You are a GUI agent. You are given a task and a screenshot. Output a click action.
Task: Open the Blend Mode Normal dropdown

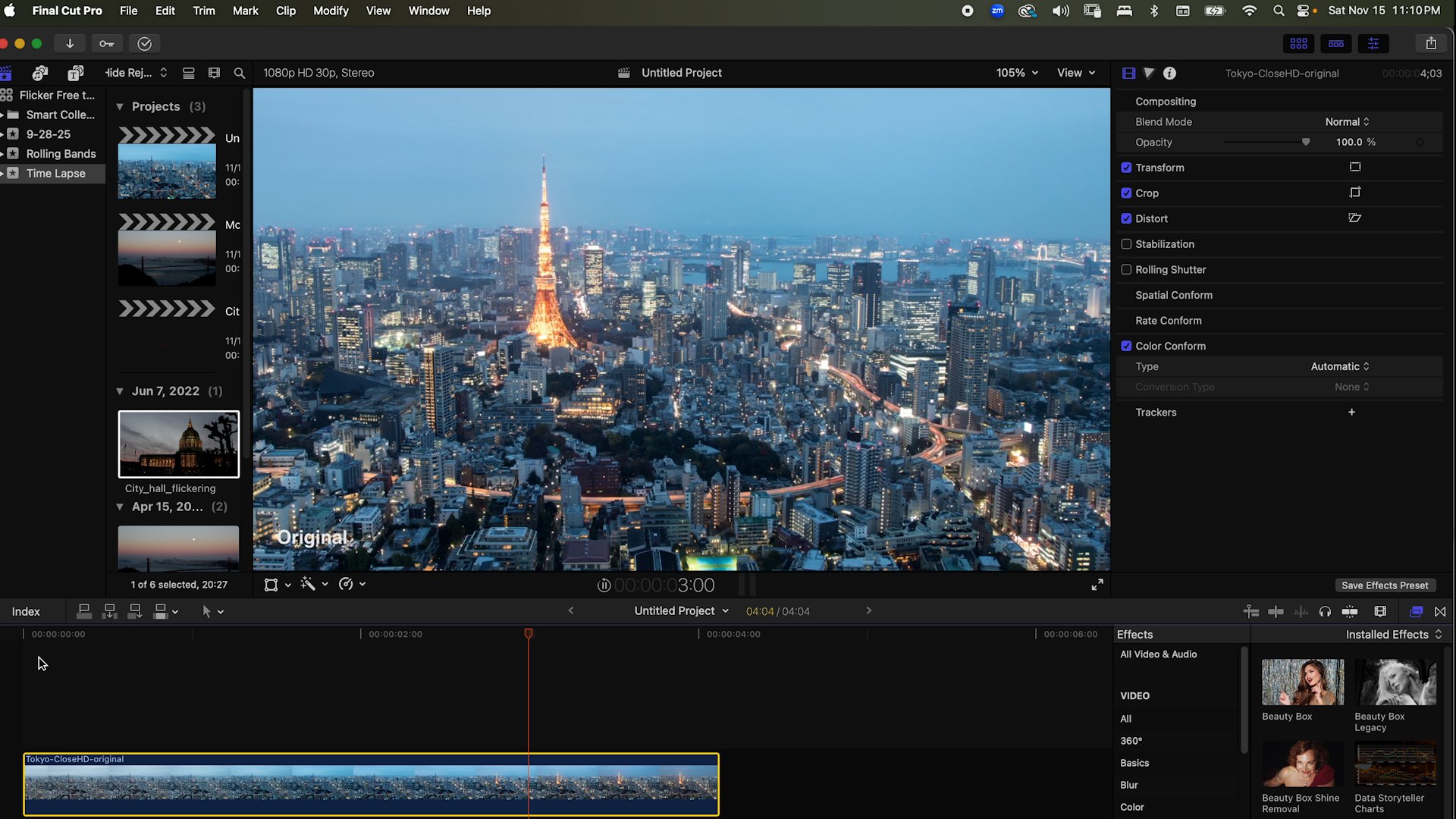1347,122
